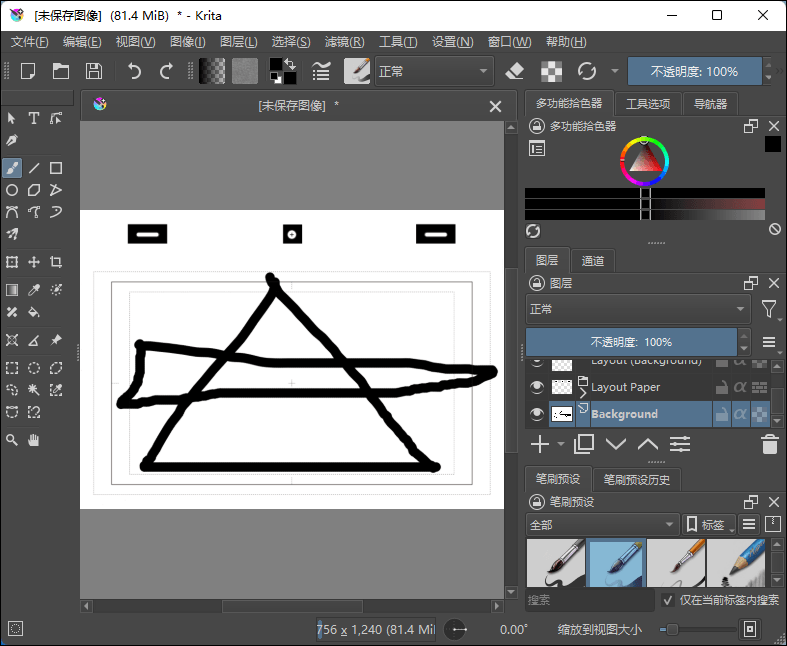The width and height of the screenshot is (787, 646).
Task: Create a new document from toolbar
Action: click(x=28, y=71)
